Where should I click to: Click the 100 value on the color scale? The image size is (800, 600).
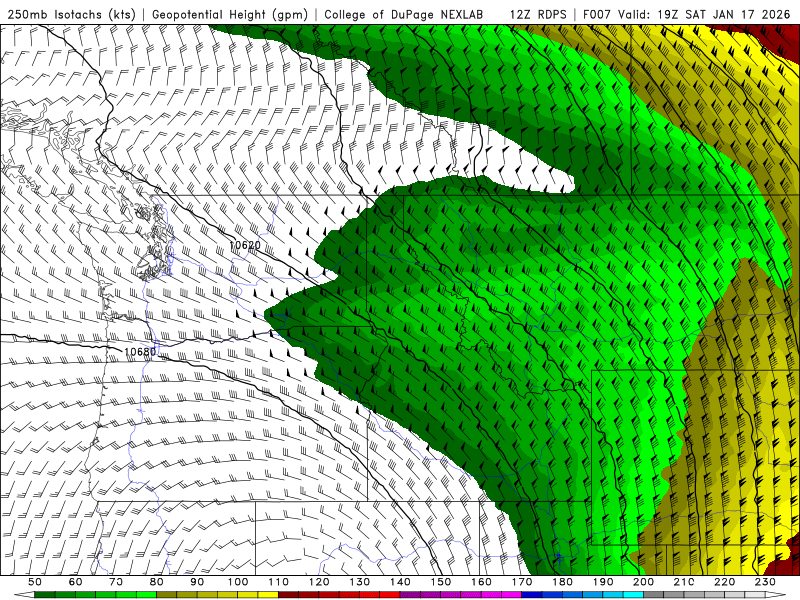[x=238, y=582]
